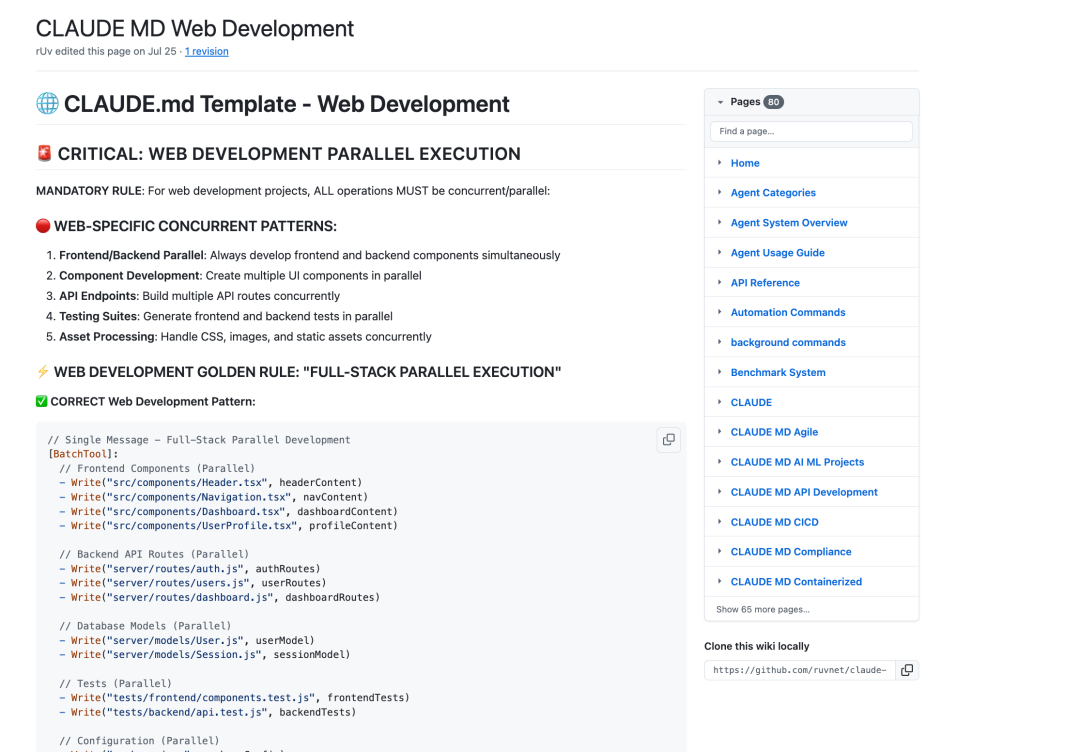The width and height of the screenshot is (1080, 752).
Task: Click the 'Component Development' list item
Action: (240, 275)
